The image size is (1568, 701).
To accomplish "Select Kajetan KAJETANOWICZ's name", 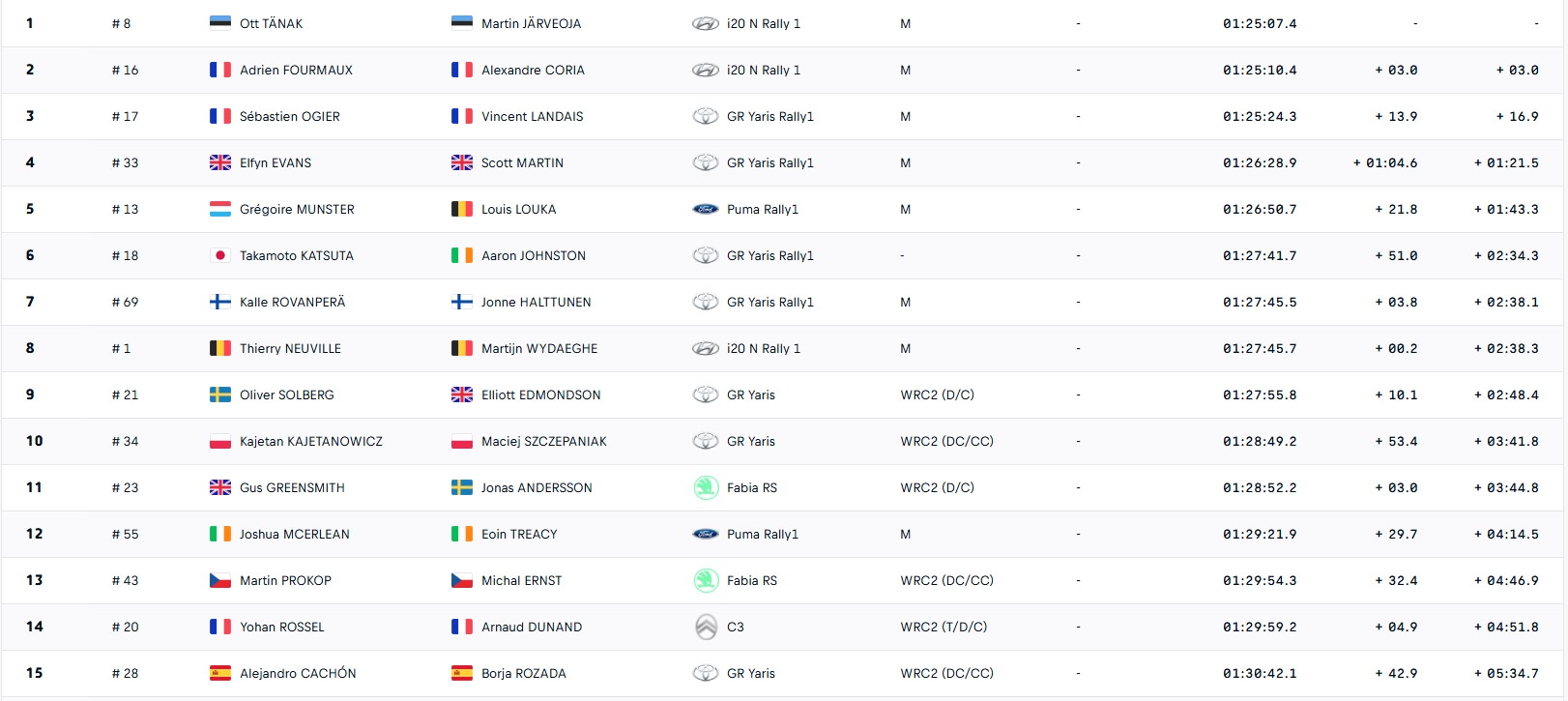I will click(x=311, y=441).
